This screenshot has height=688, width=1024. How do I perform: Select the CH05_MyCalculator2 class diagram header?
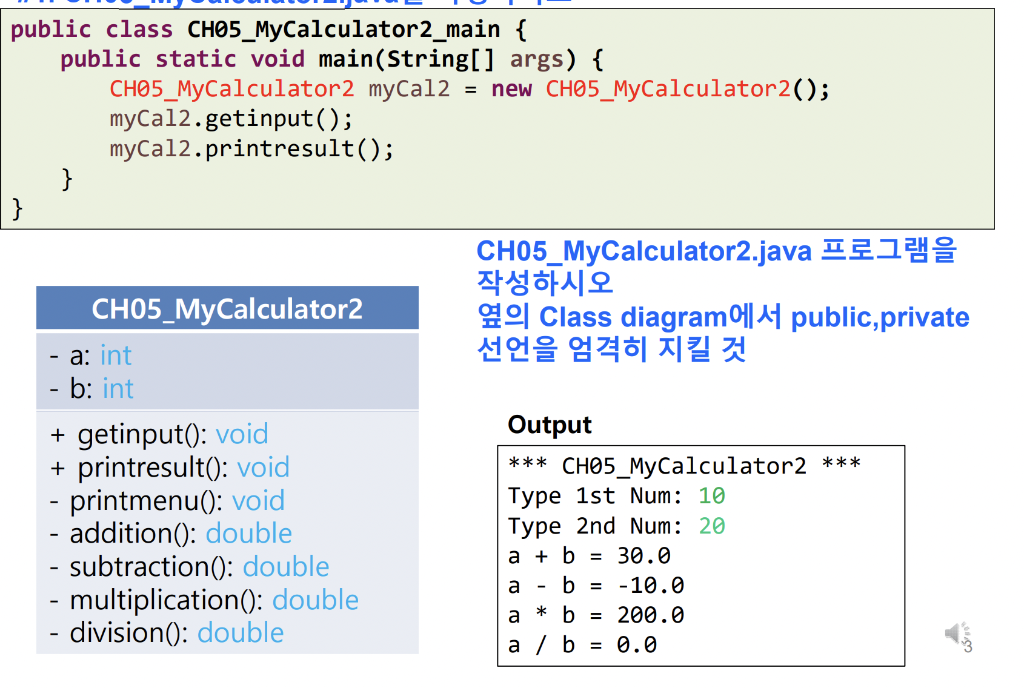point(227,309)
